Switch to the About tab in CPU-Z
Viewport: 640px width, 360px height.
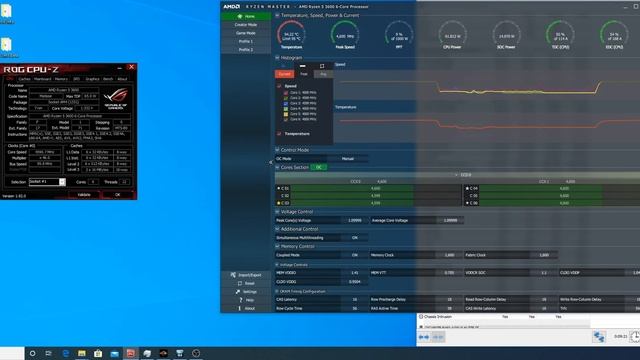tap(122, 79)
